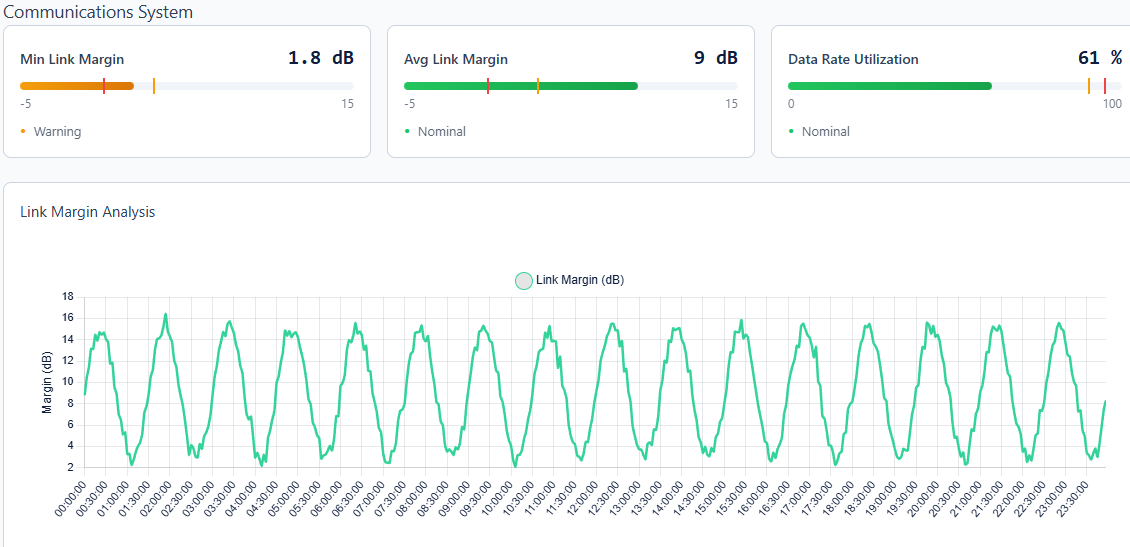Select orange threshold marker on Min Link Margin gauge
Screen dimensions: 1130x547
(154, 86)
